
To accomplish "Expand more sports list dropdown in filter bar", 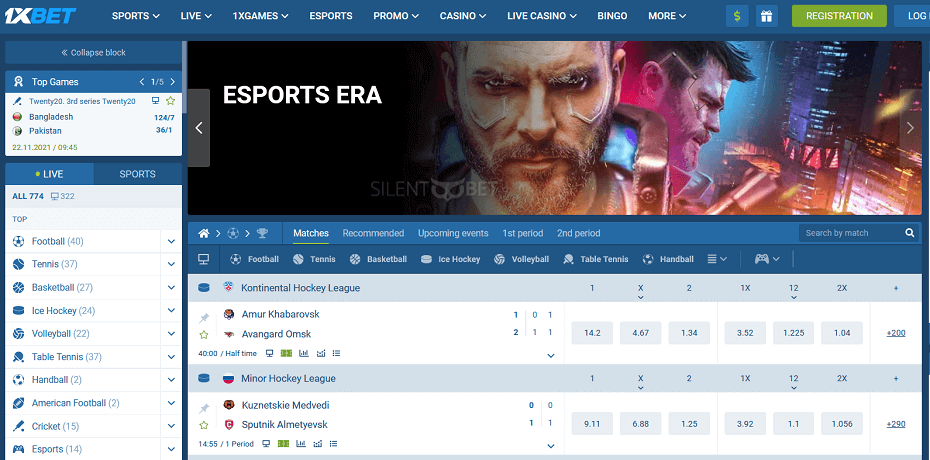I will click(717, 259).
